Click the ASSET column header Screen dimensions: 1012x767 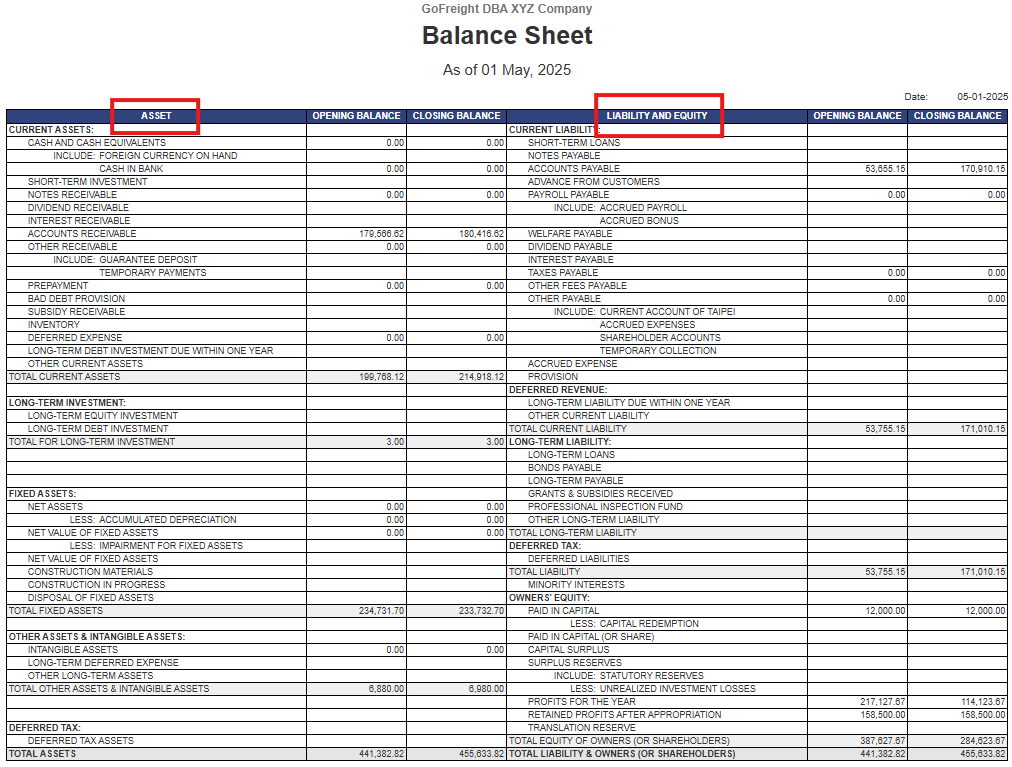pyautogui.click(x=156, y=116)
